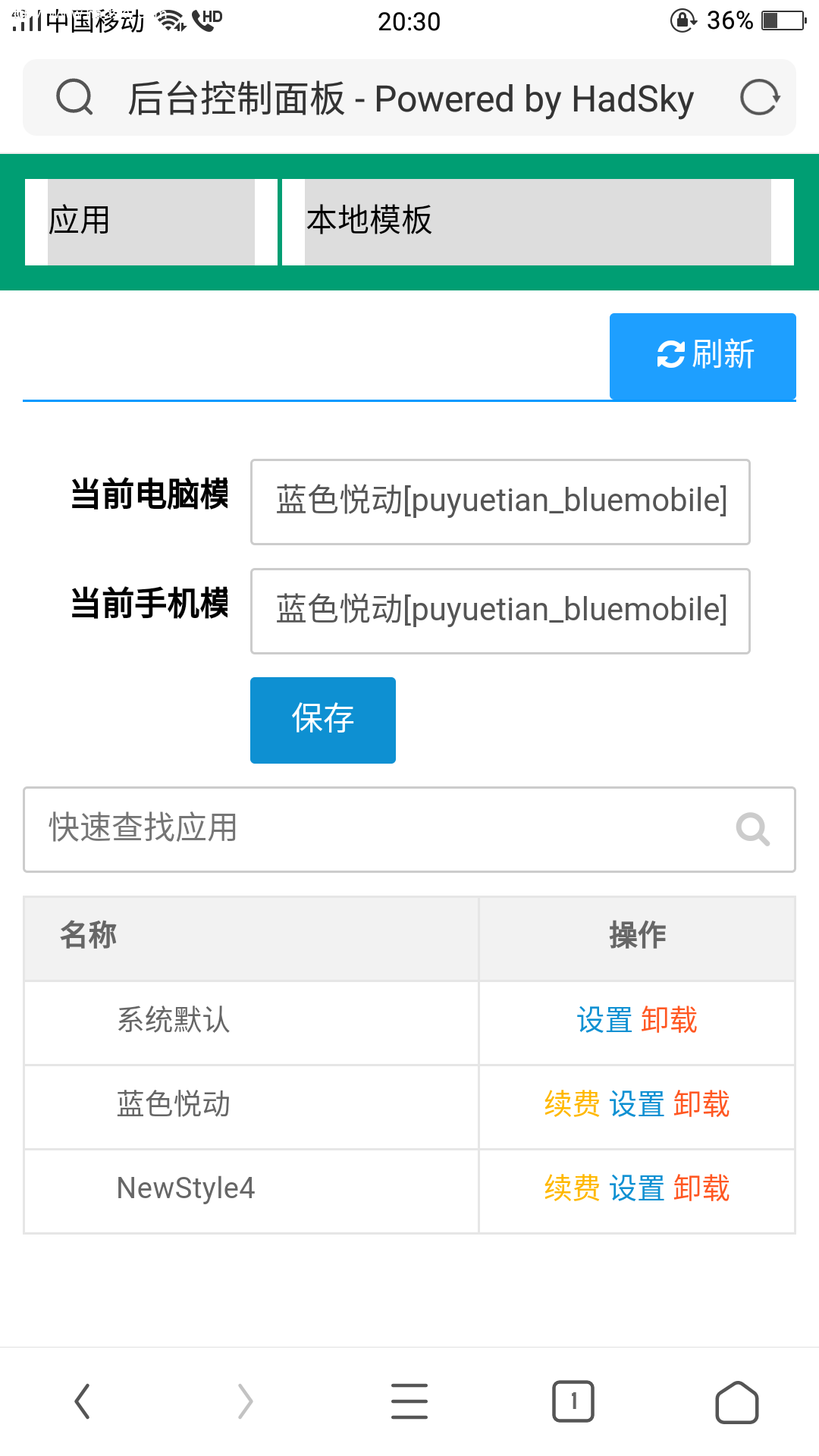Click 卸载 for NewStyle4 template

pos(701,1188)
